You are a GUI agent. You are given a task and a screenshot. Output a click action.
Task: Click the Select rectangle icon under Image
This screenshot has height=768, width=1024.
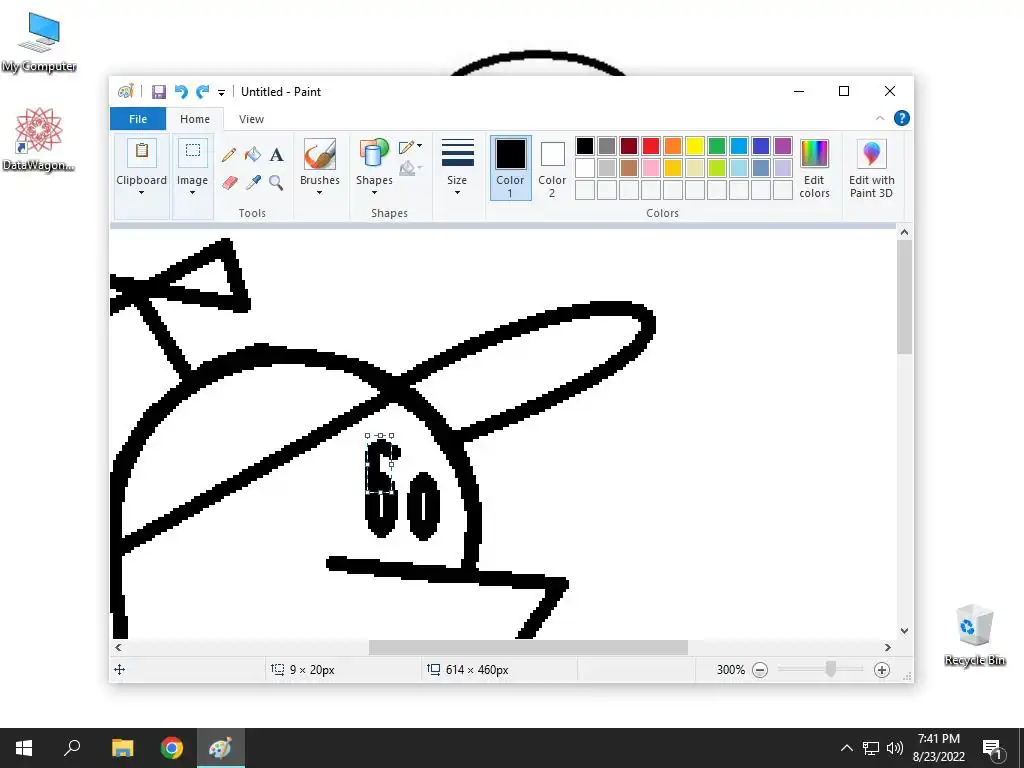193,153
